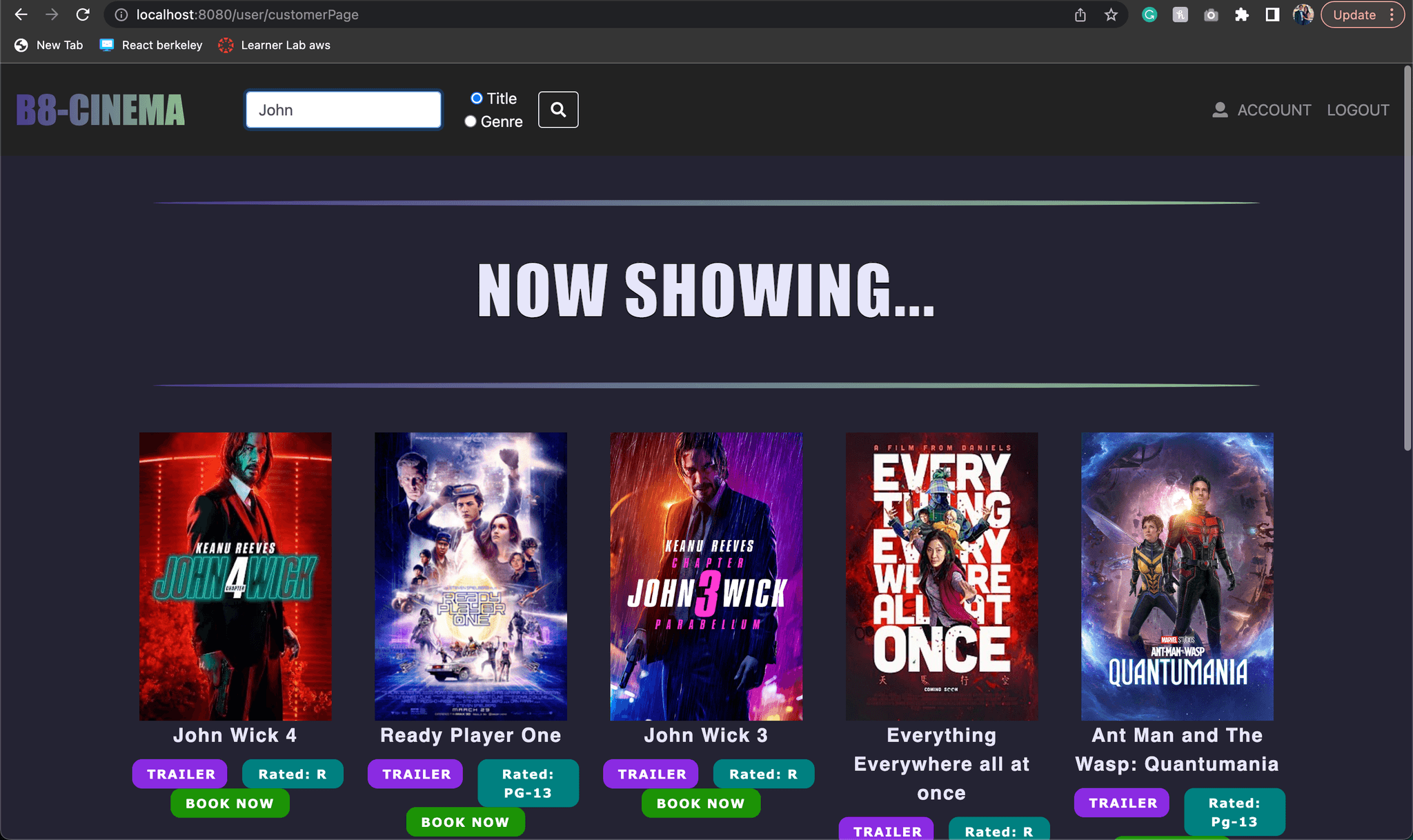Click the Update button in Chrome
This screenshot has width=1413, height=840.
(x=1354, y=14)
